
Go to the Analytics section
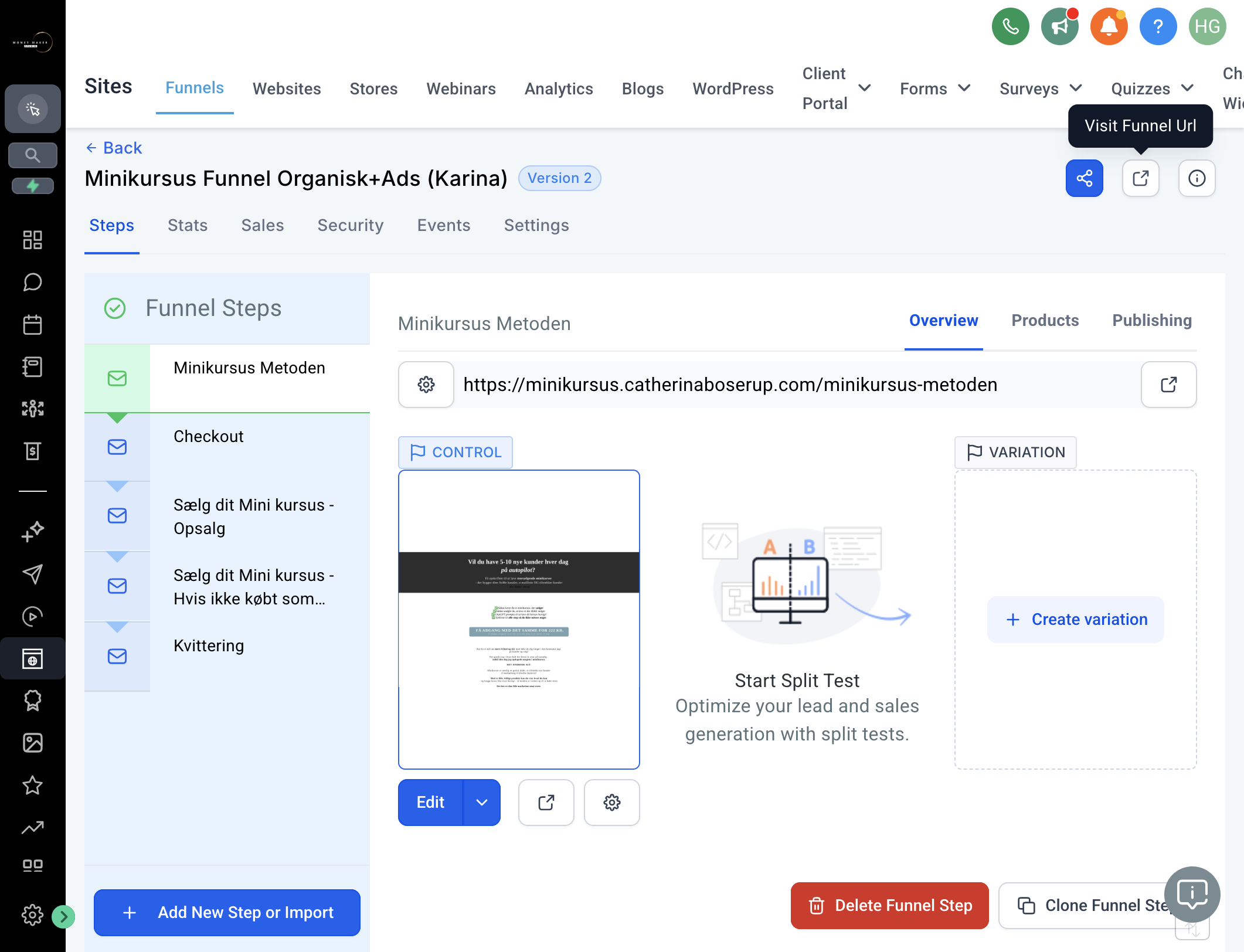click(559, 89)
